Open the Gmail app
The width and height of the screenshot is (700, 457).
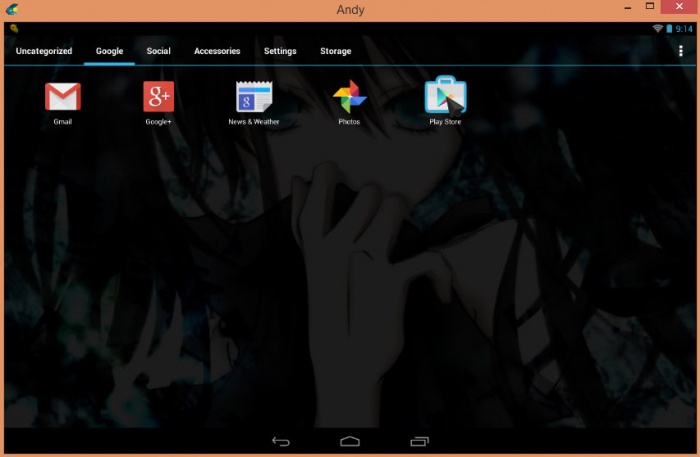[x=62, y=97]
